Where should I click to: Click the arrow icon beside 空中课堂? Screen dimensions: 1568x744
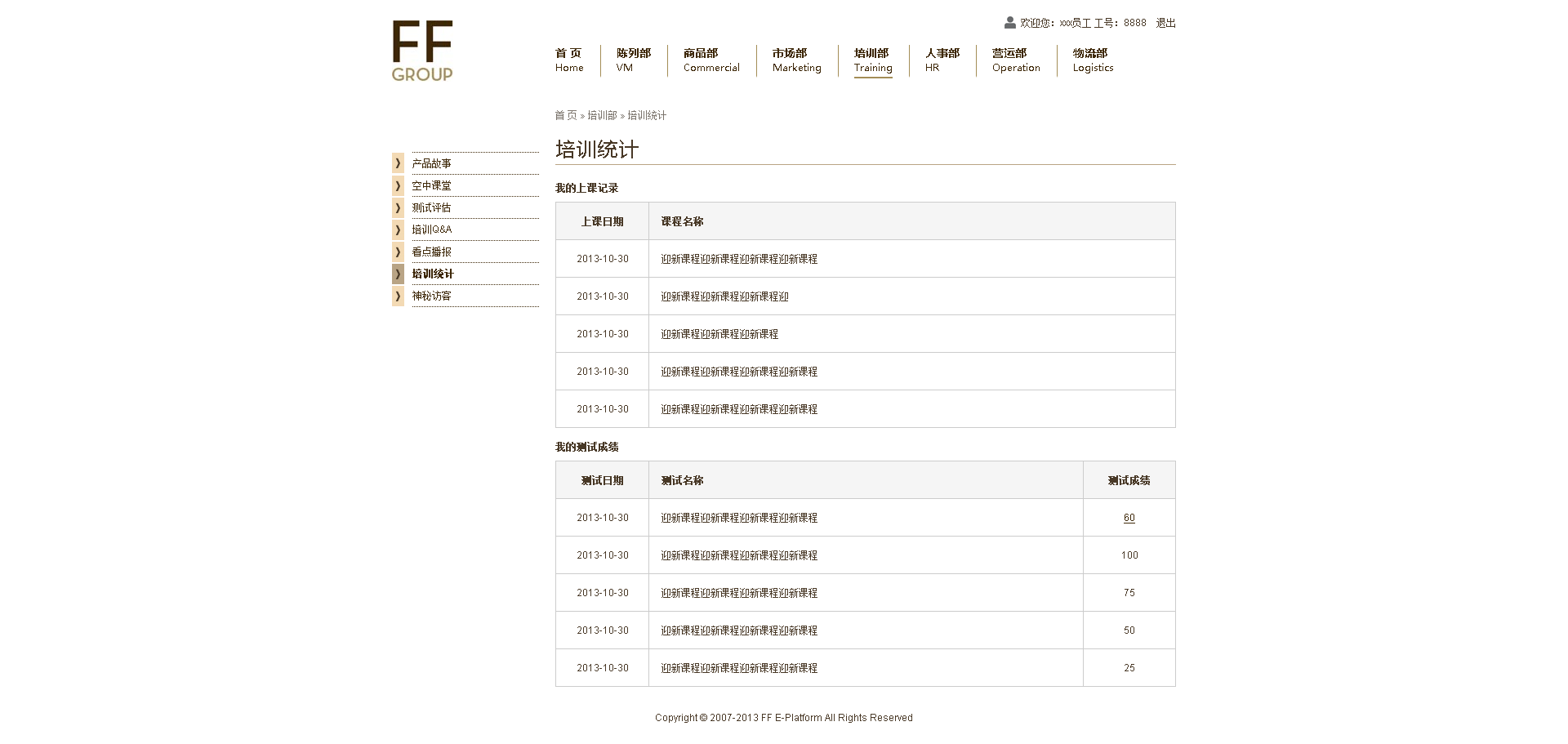click(398, 185)
